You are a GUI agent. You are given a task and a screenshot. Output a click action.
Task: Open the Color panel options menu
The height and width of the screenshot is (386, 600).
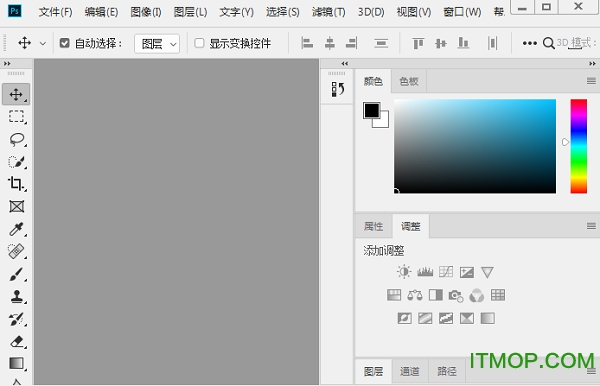[591, 81]
